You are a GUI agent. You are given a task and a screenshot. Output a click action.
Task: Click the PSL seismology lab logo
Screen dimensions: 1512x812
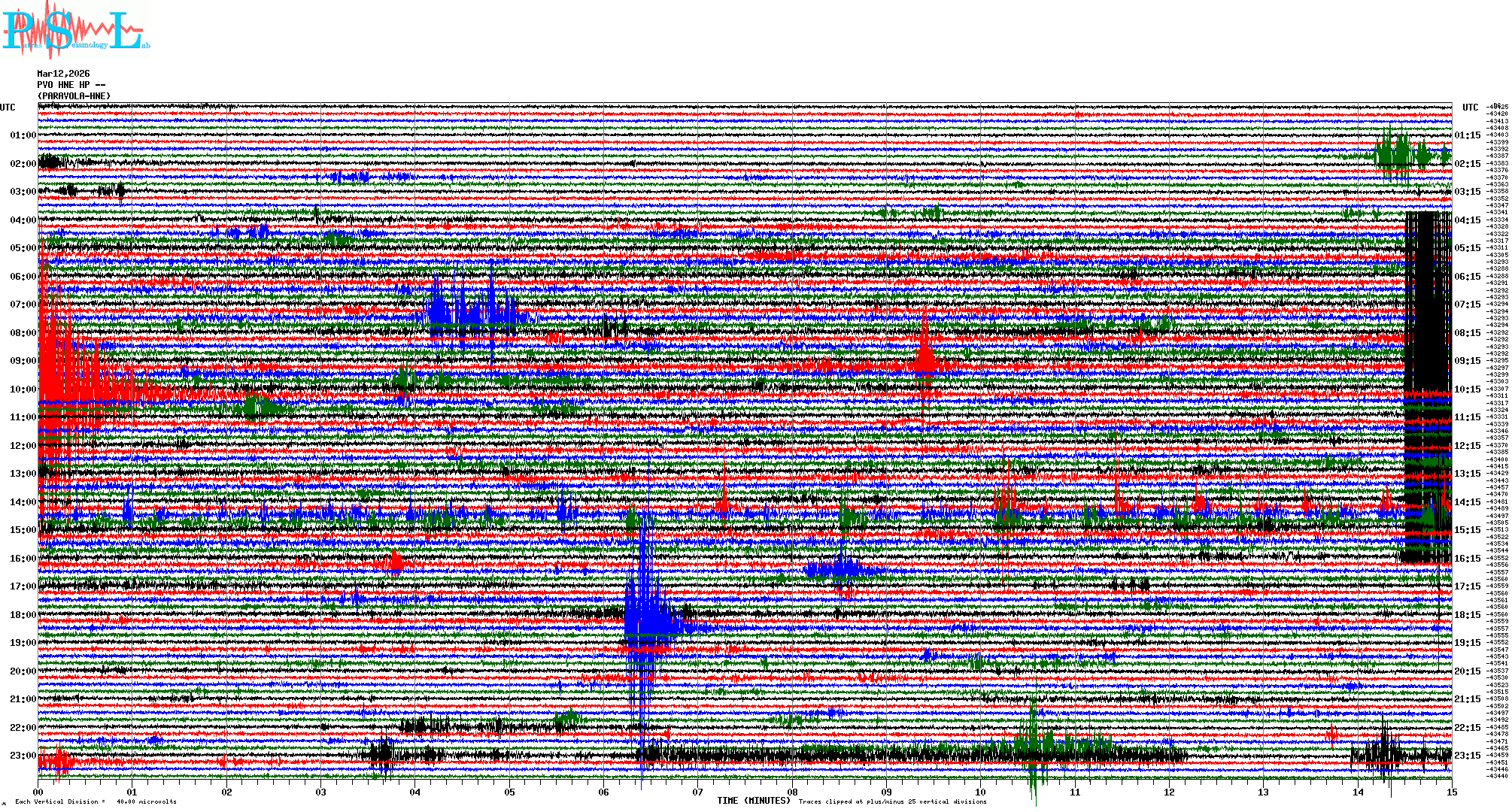coord(75,30)
